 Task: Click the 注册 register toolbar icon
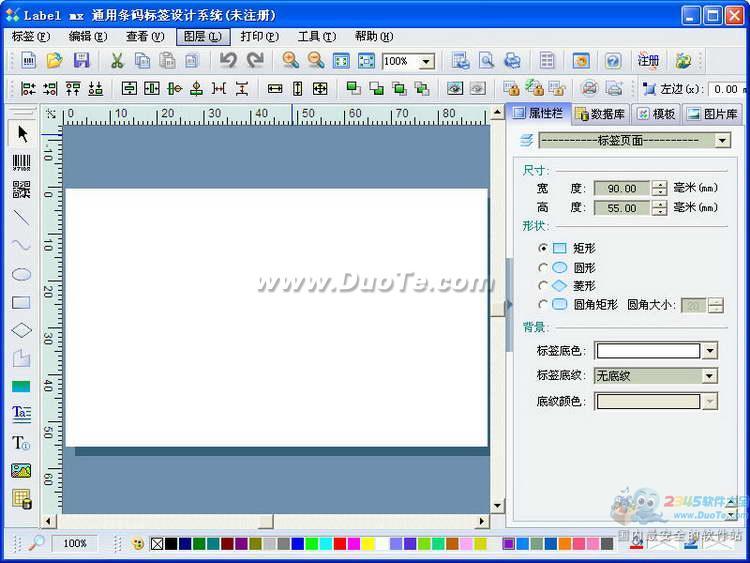pos(648,61)
